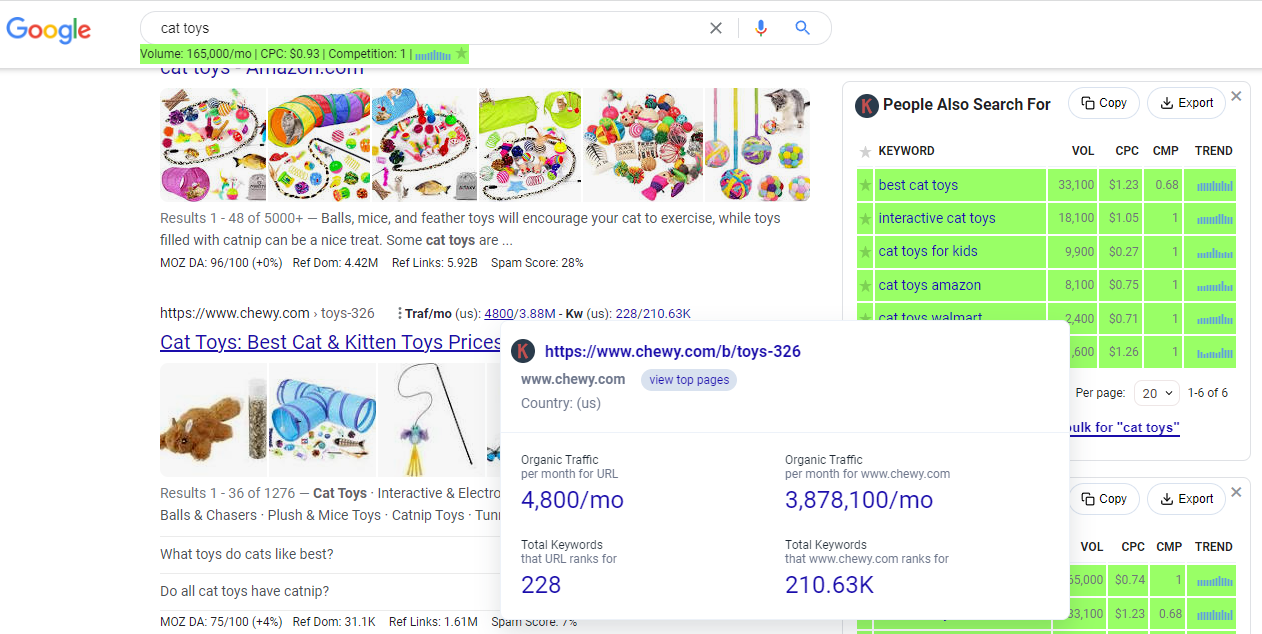Open the per page dropdown showing 20
Viewport: 1262px width, 634px height.
[x=1156, y=393]
